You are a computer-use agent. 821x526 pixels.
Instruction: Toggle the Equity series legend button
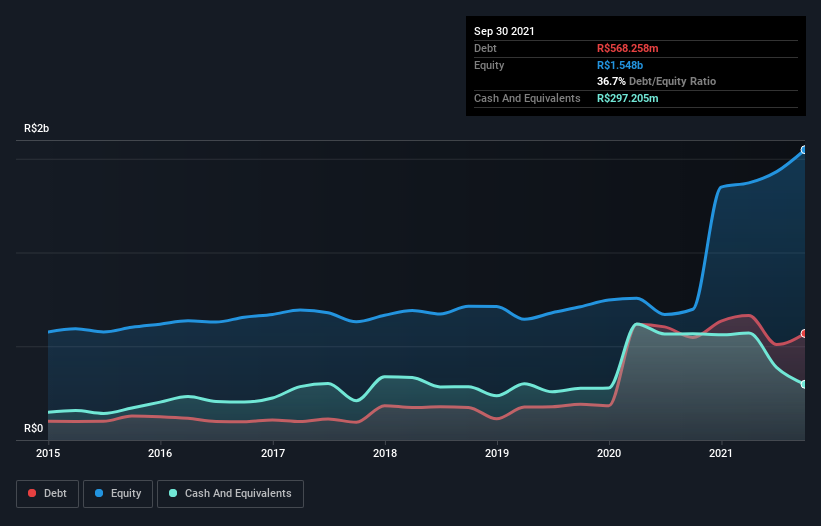click(x=118, y=494)
